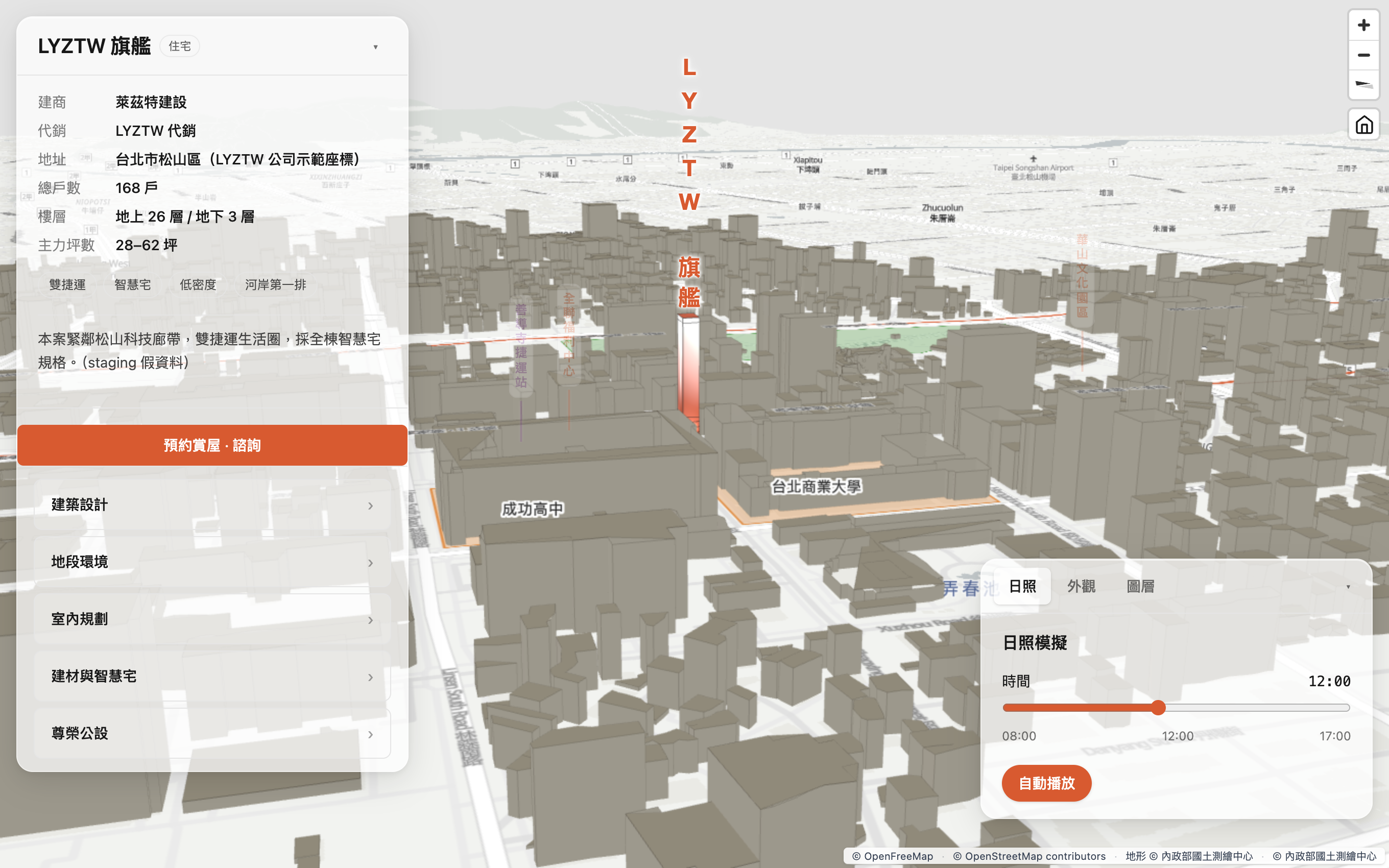Start sunlight 自動播放 playback

click(1046, 783)
